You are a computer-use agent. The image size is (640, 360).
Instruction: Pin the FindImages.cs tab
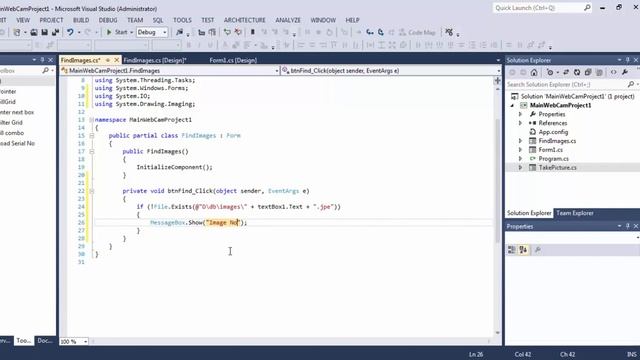[108, 60]
